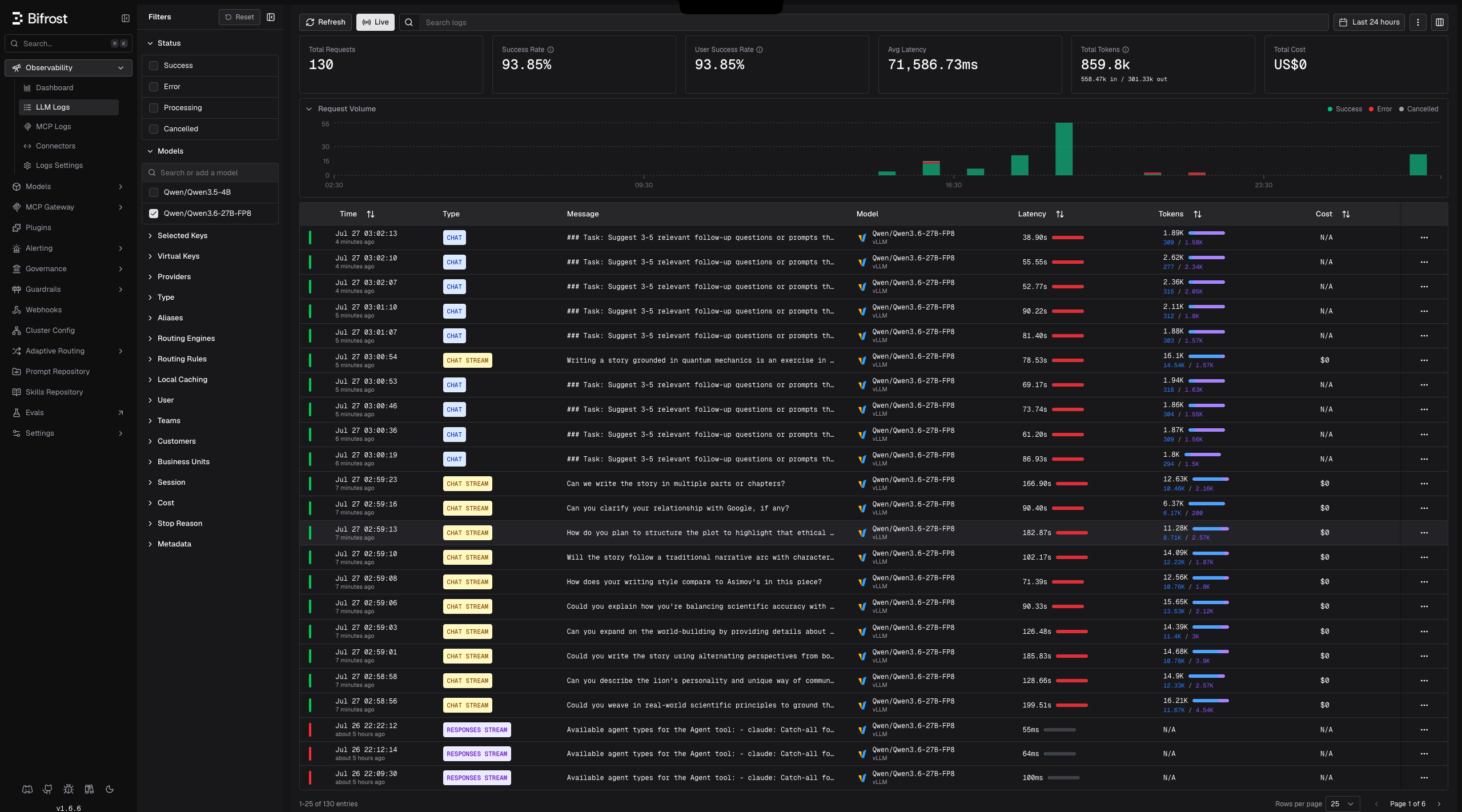
Task: Click the Search logs input field
Action: point(874,22)
